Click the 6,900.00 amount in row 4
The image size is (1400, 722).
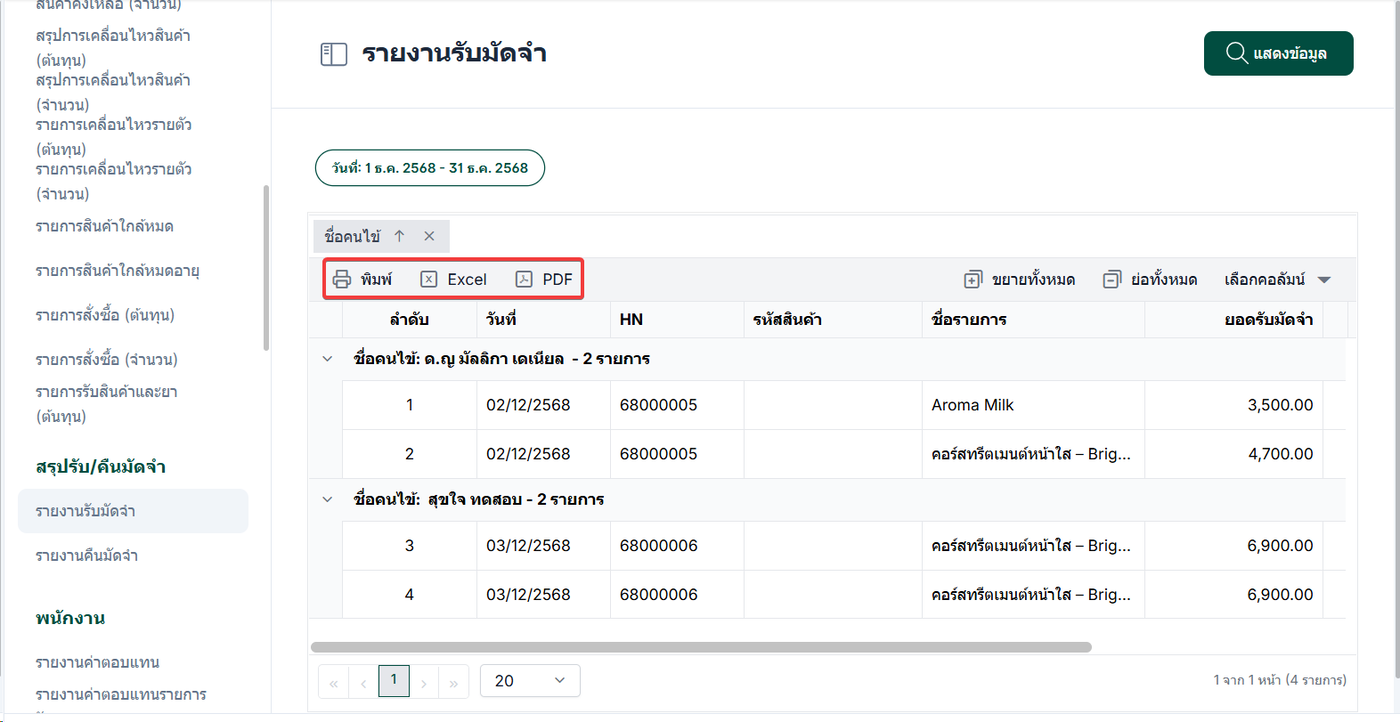click(x=1280, y=595)
